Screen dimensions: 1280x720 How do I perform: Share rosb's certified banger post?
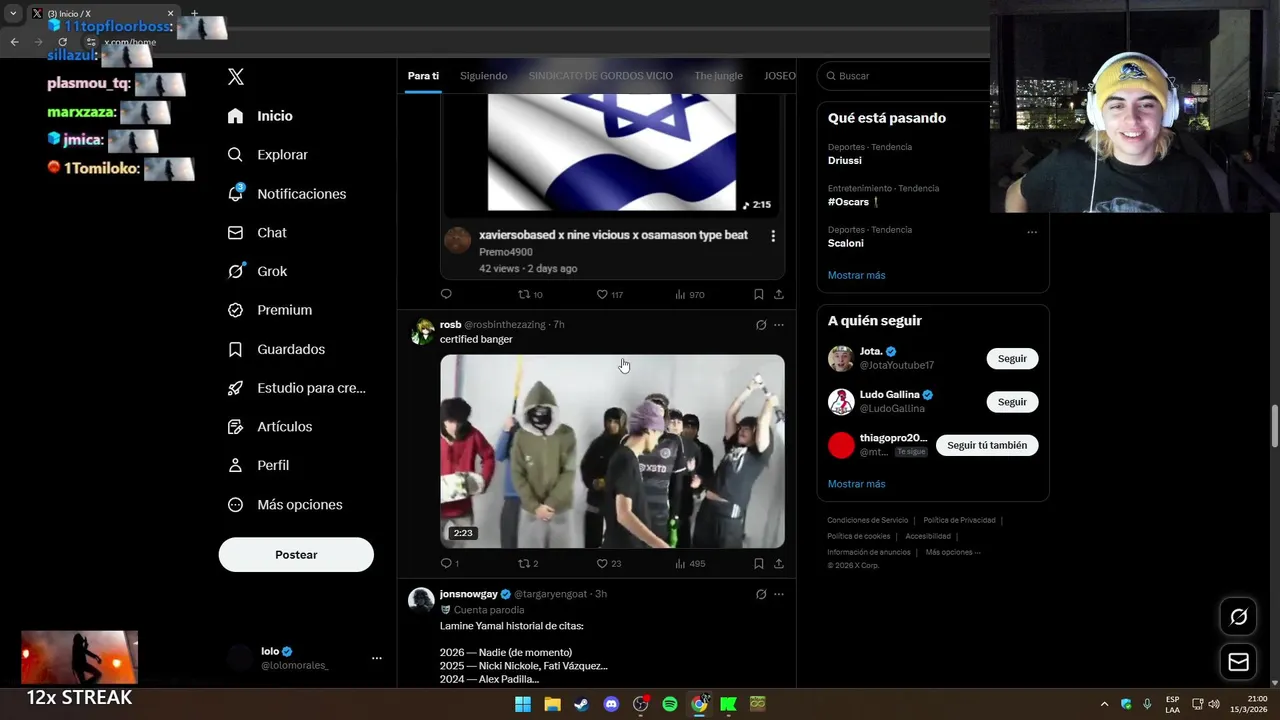[x=779, y=563]
